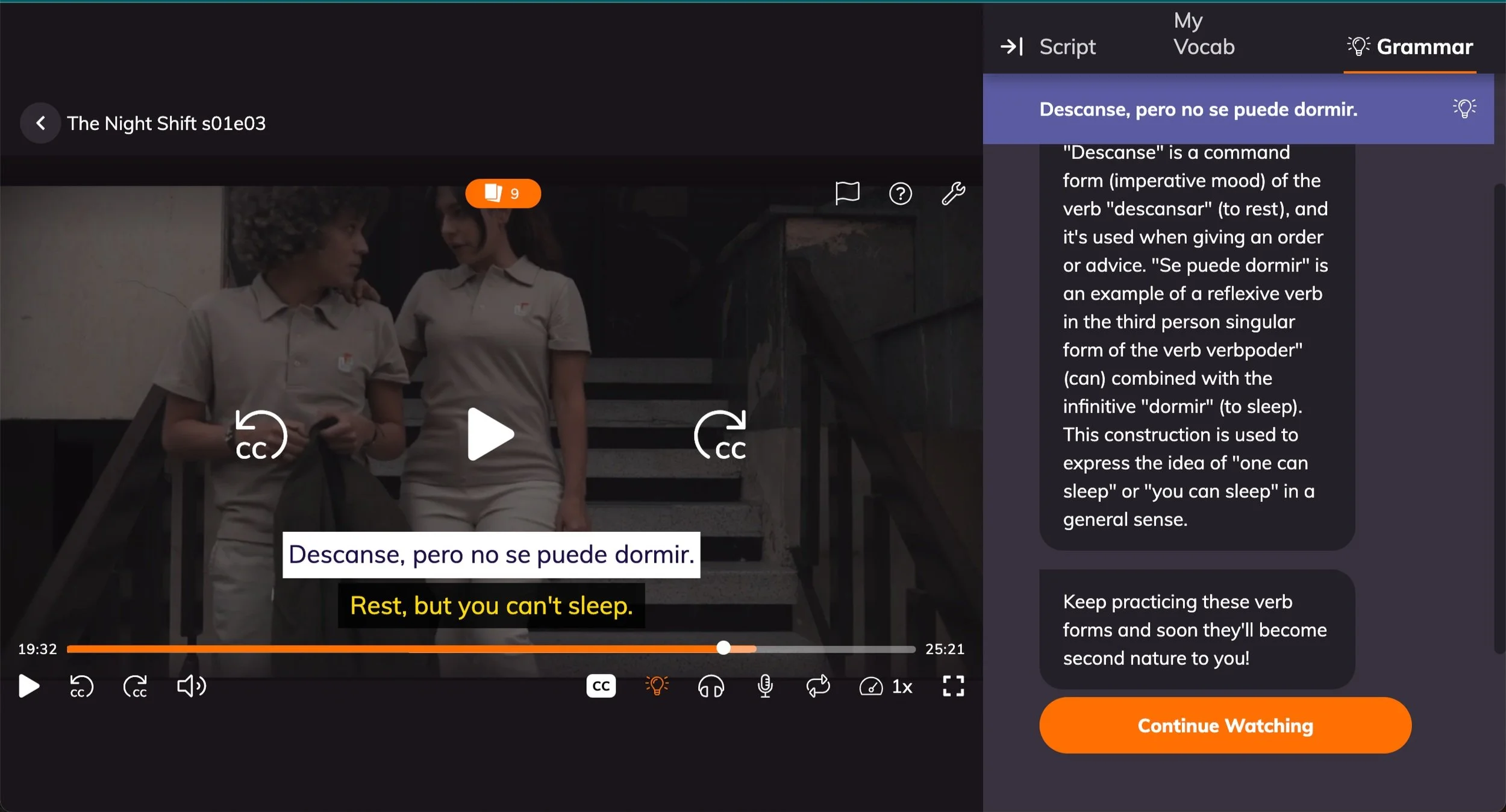
Task: Click the flag report icon
Action: 847,193
